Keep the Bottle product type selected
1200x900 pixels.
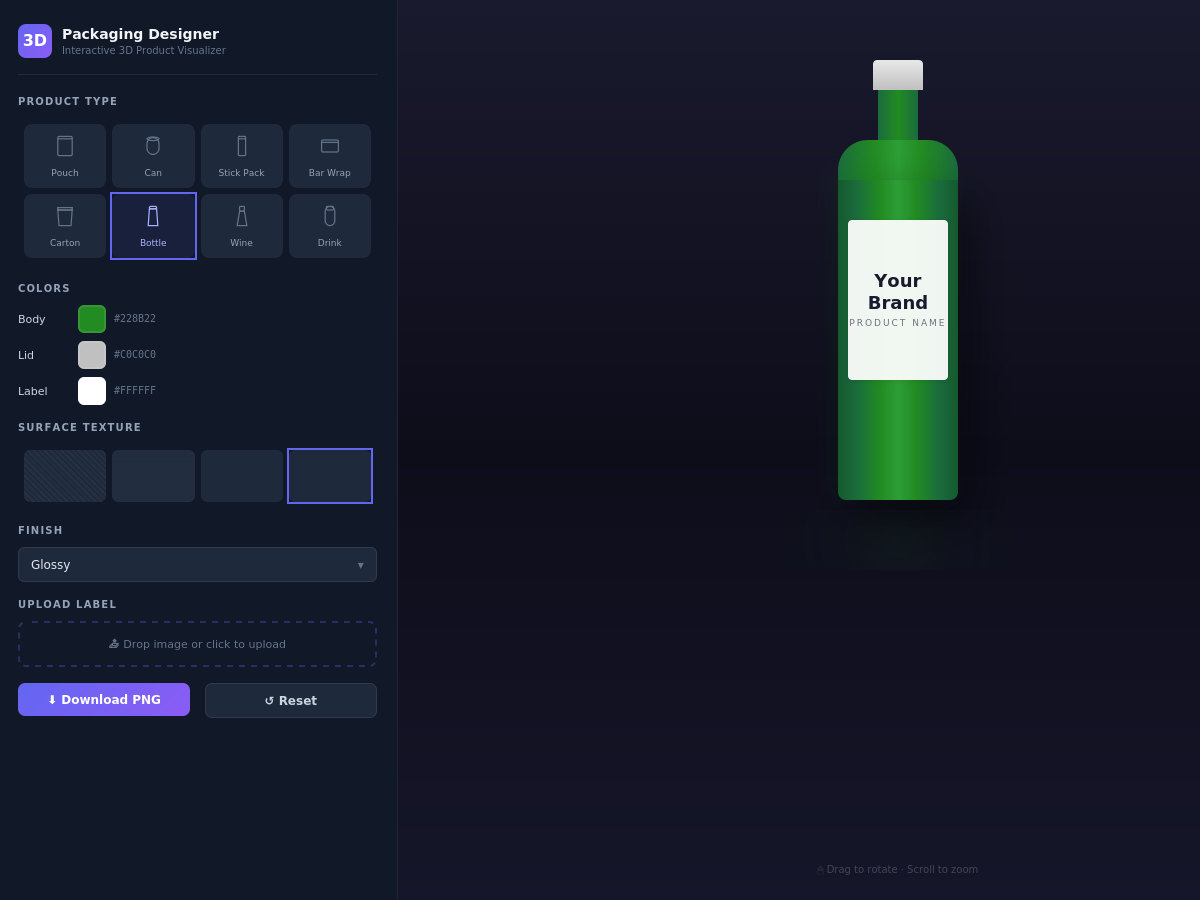tap(153, 225)
